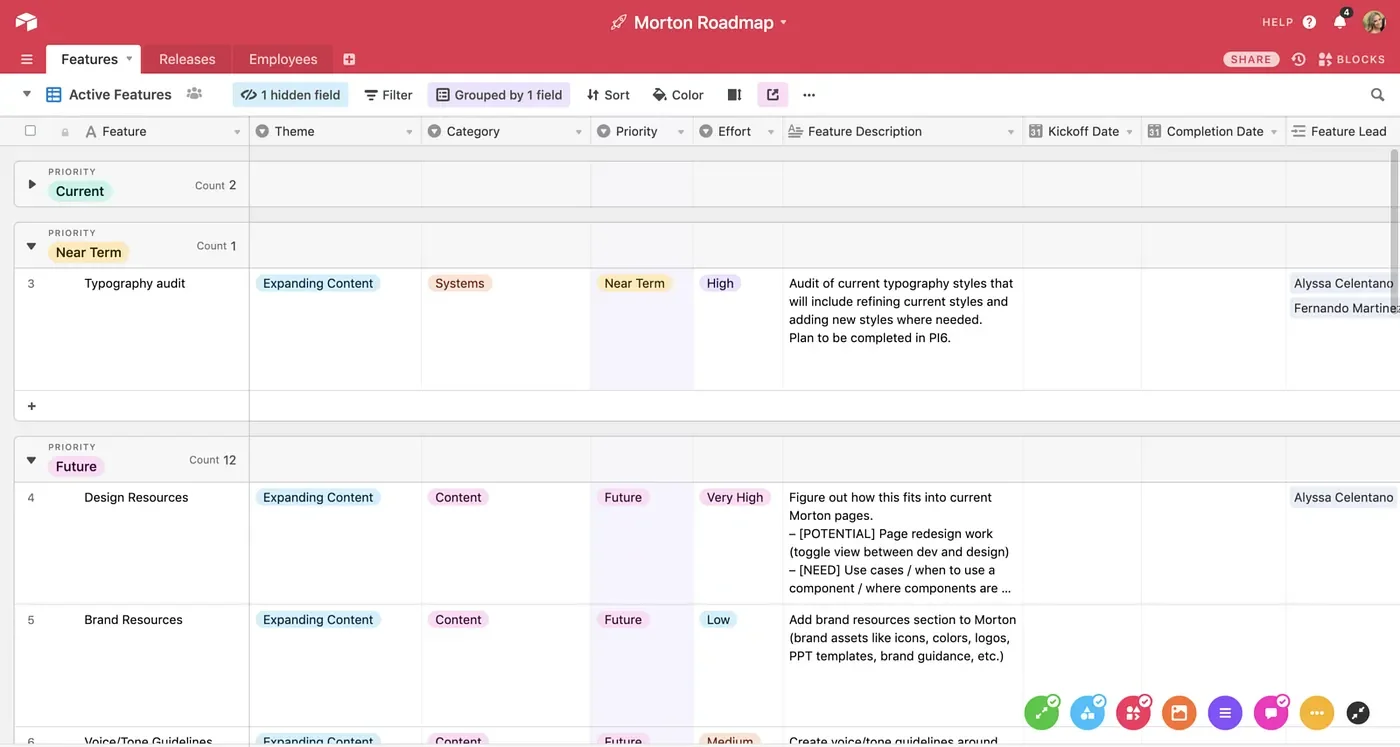This screenshot has height=747, width=1400.
Task: Click the share view export icon
Action: (x=773, y=95)
